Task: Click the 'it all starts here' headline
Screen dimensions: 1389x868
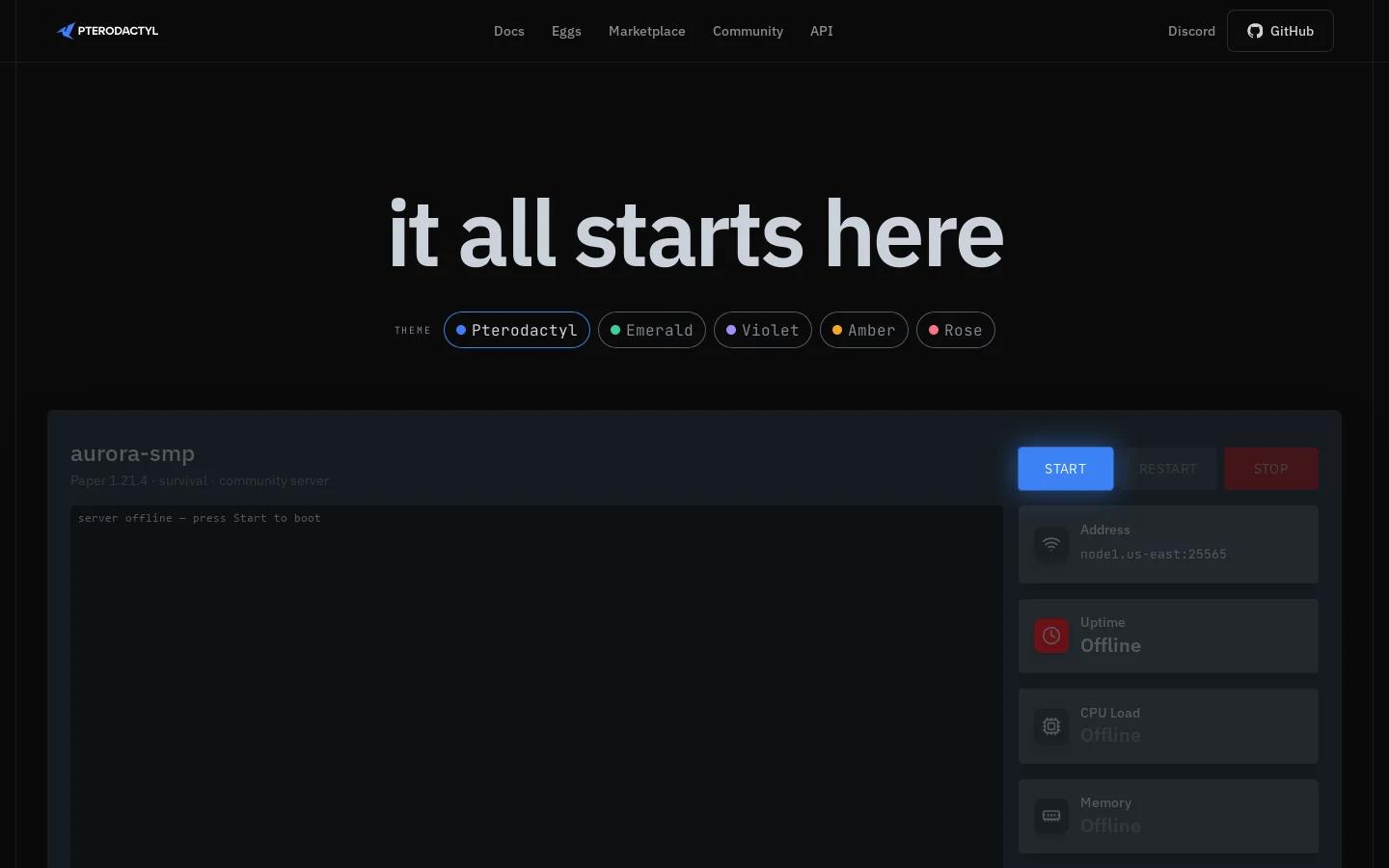Action: tap(695, 233)
